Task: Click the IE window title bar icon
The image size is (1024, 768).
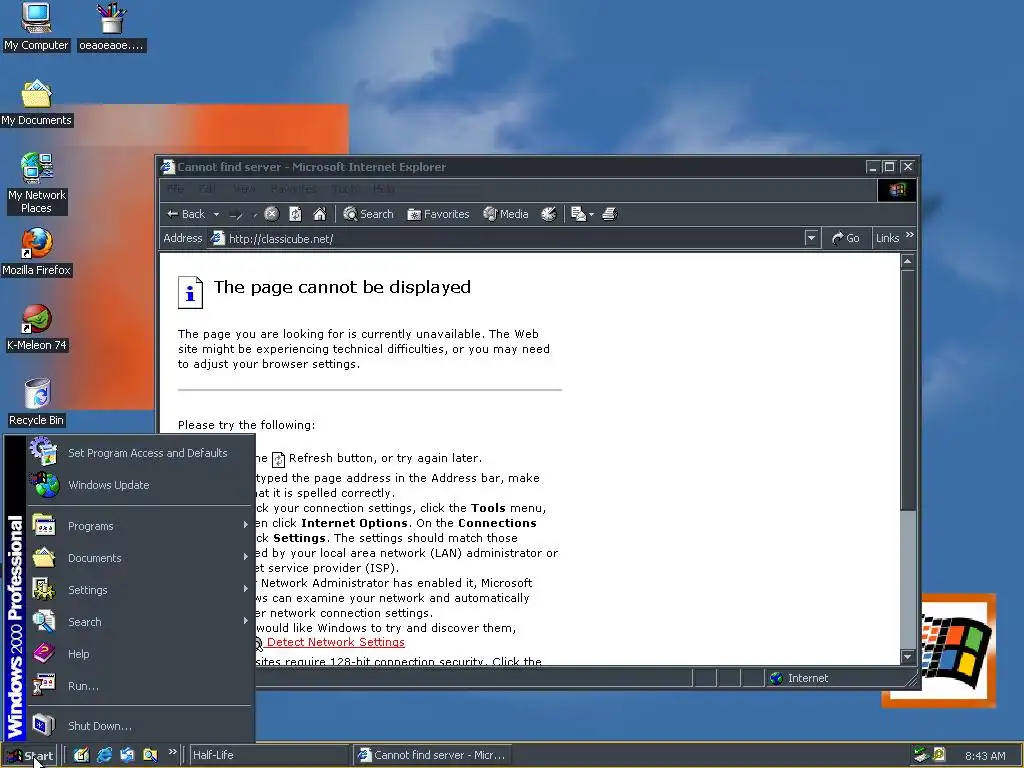Action: (168, 167)
